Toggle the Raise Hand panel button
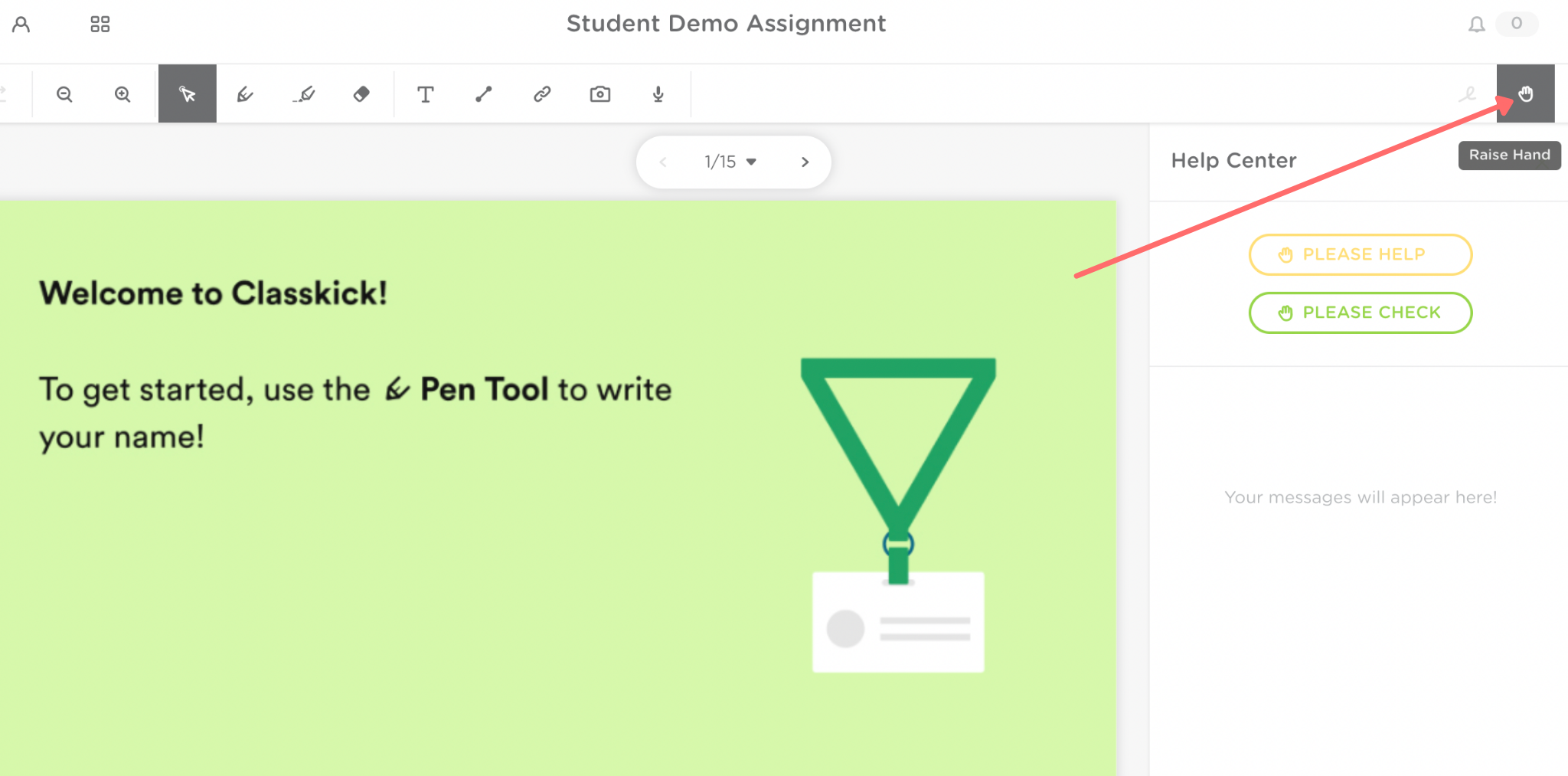Image resolution: width=1568 pixels, height=776 pixels. pyautogui.click(x=1525, y=94)
